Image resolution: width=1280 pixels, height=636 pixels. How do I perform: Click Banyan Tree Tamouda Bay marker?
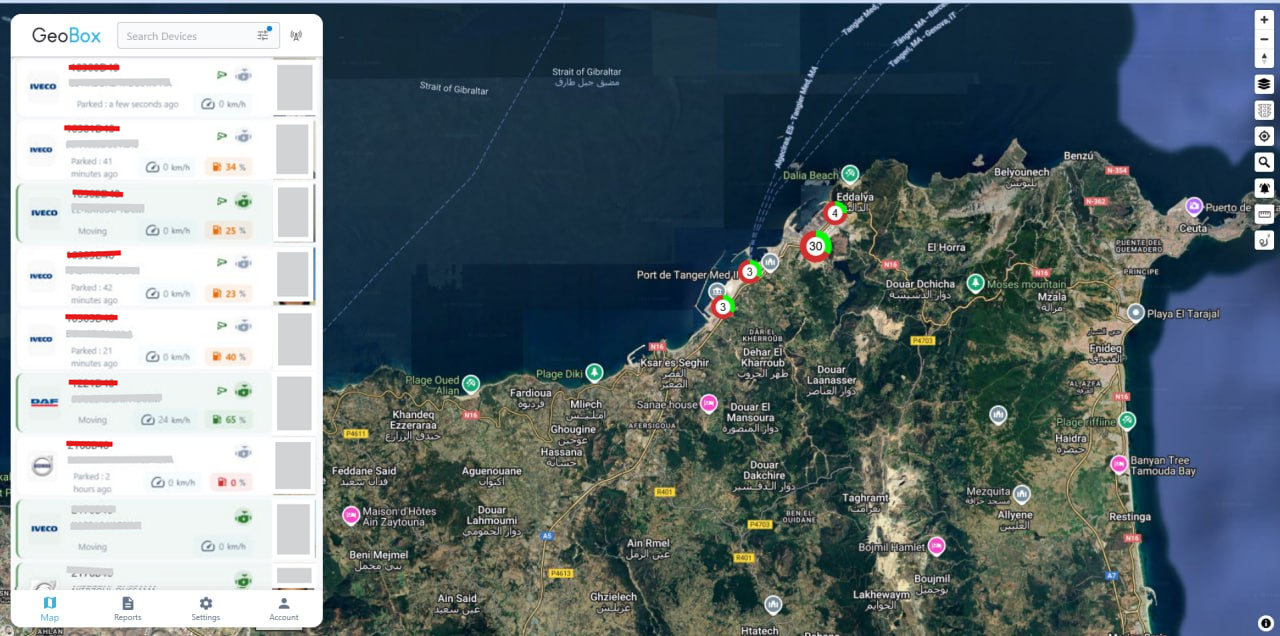tap(1119, 464)
